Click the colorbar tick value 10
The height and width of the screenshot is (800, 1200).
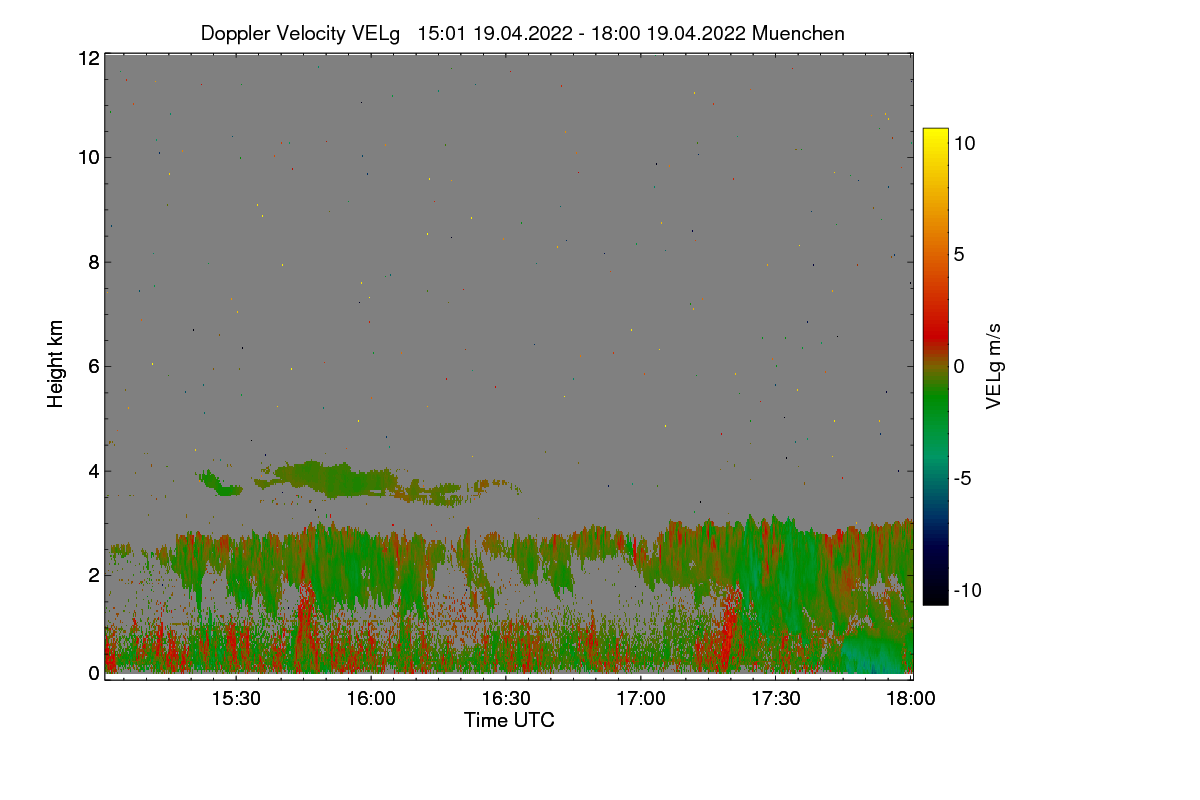[x=965, y=143]
